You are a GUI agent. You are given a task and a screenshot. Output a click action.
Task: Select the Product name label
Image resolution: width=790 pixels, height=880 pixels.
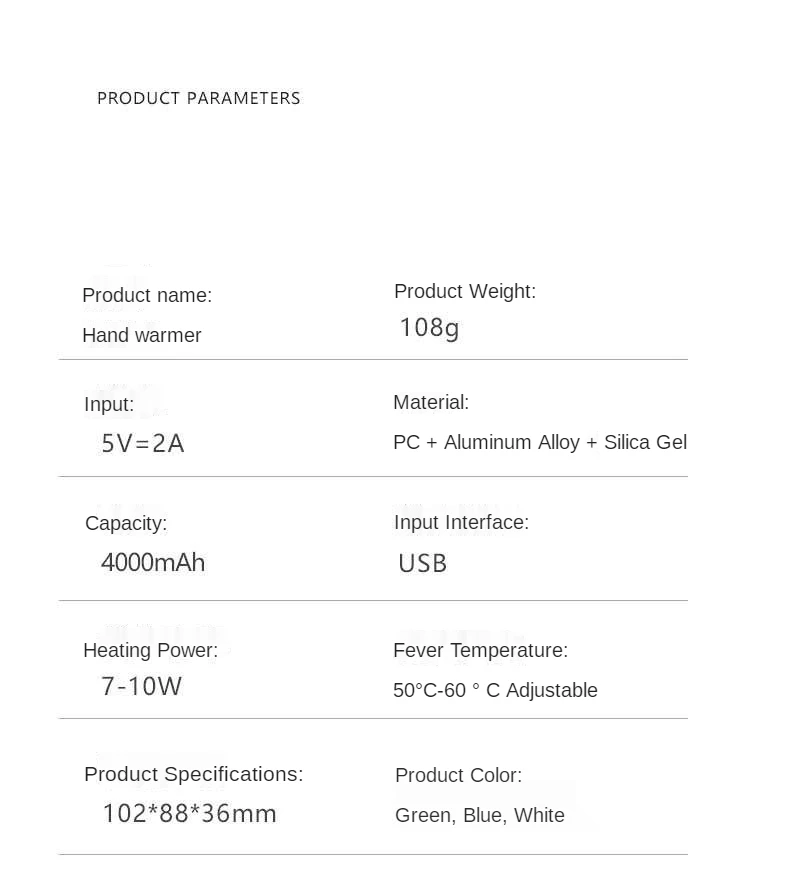click(x=147, y=295)
